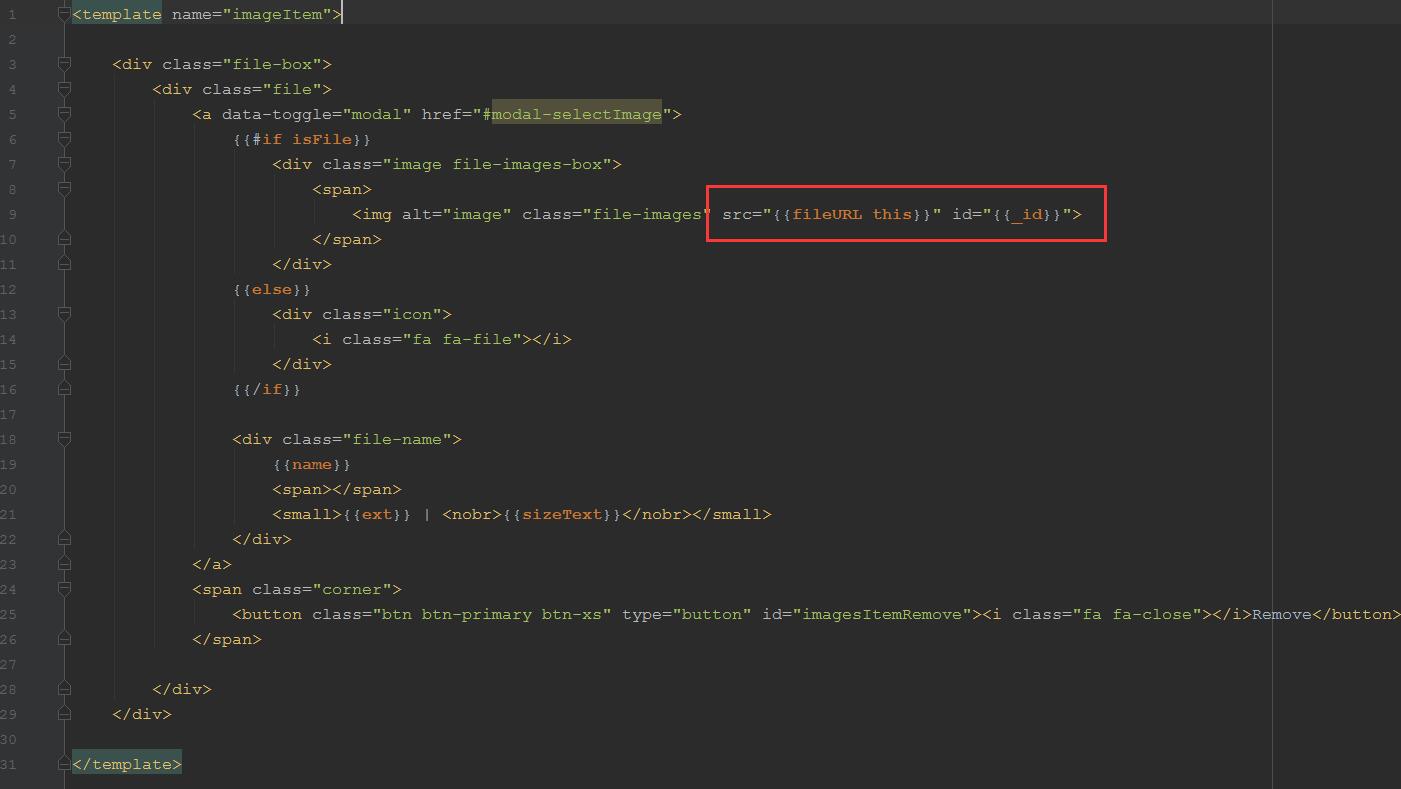
Task: Click the <img tag name on line 9
Action: [372, 214]
